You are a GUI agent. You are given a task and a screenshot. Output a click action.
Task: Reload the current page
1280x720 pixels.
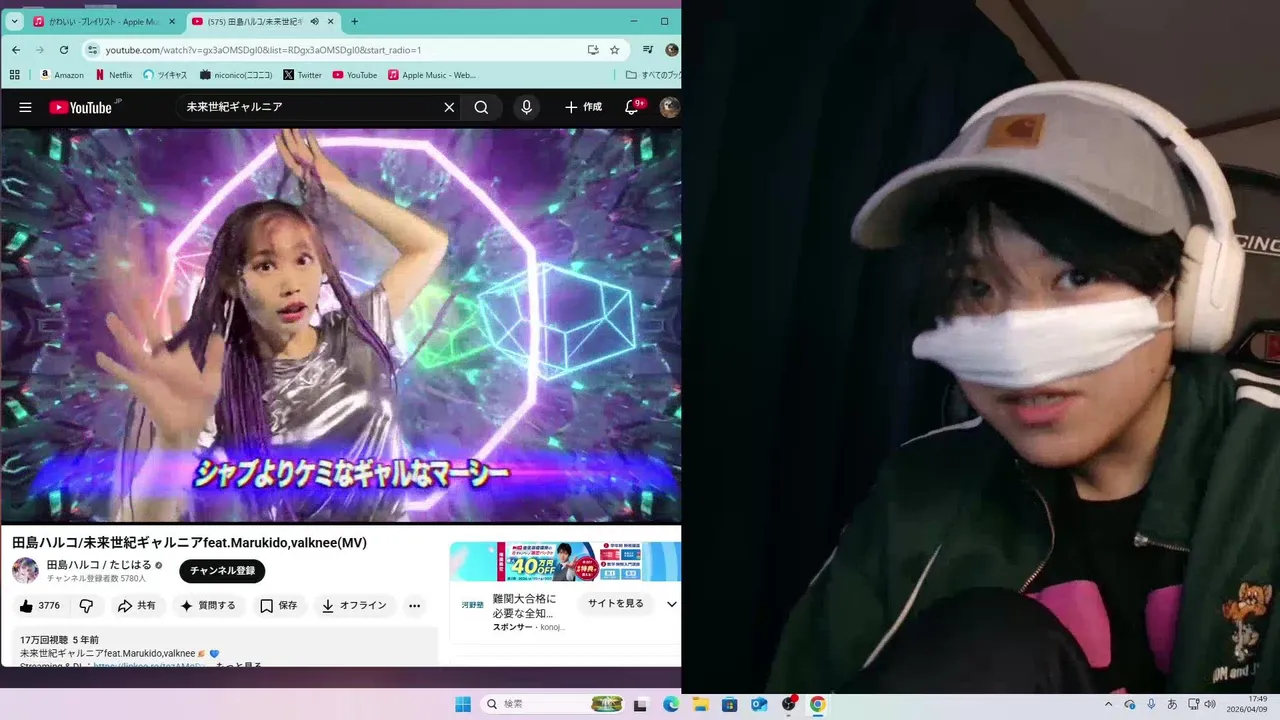coord(64,50)
